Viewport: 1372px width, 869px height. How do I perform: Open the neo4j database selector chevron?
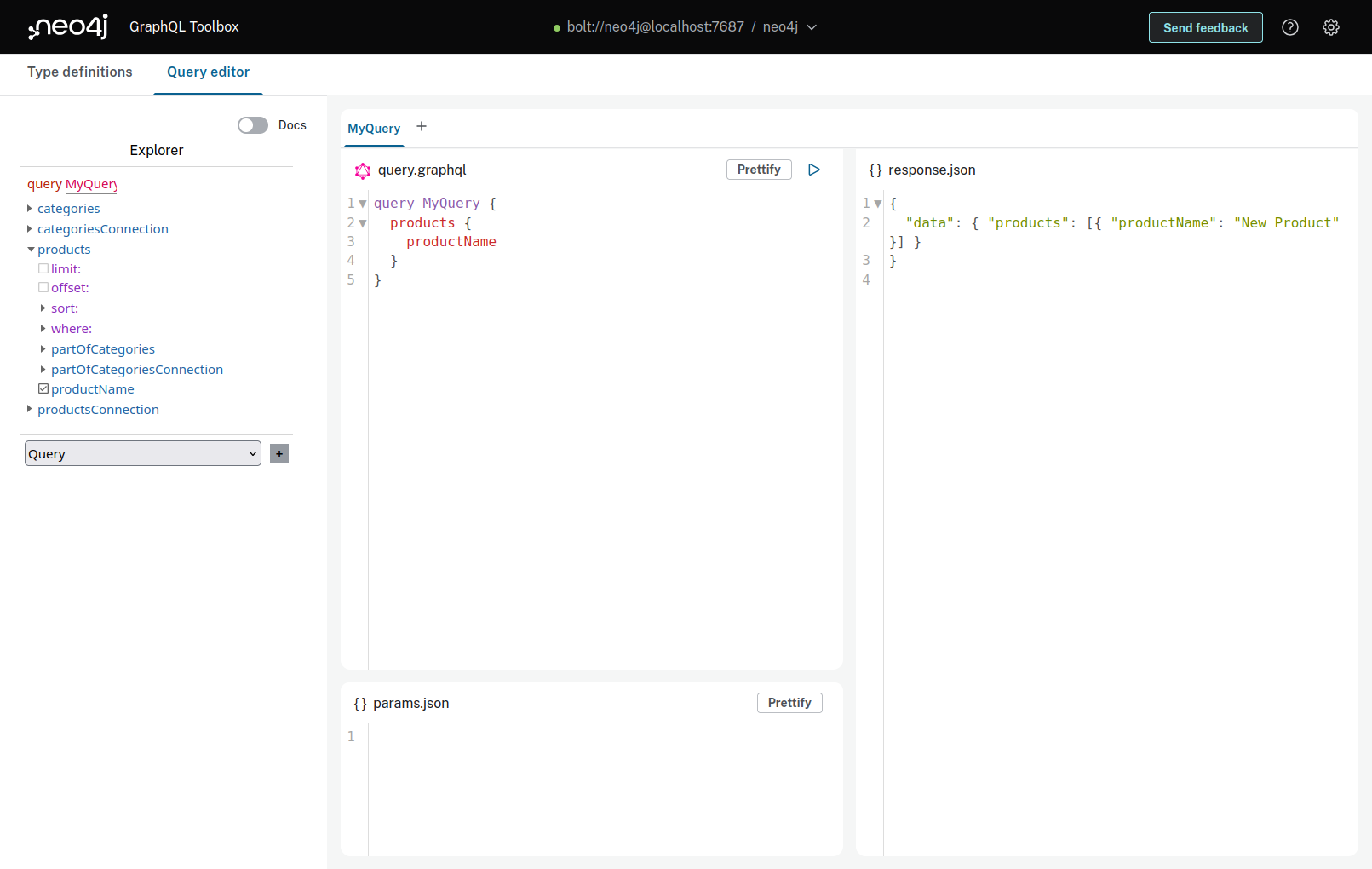click(x=812, y=27)
